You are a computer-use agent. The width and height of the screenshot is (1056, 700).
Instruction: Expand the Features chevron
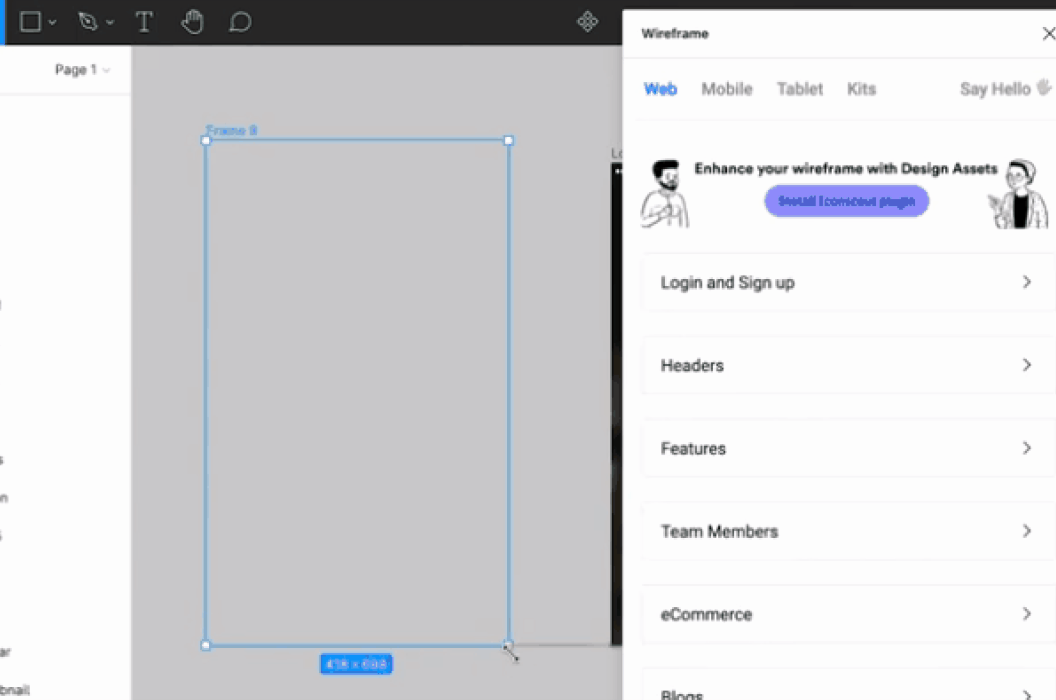1026,448
